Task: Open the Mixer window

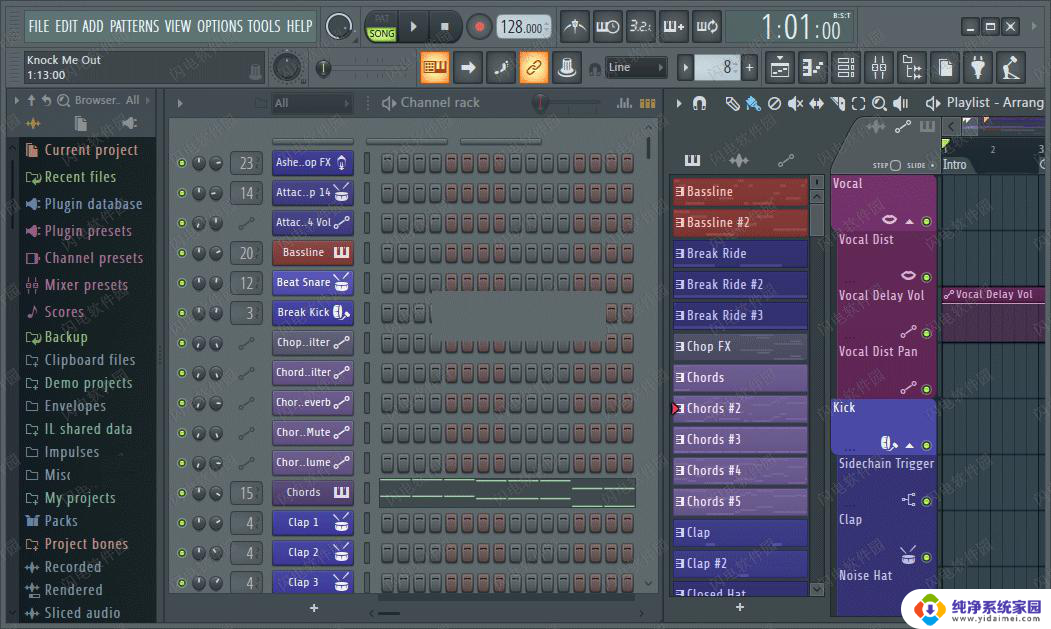Action: 879,67
